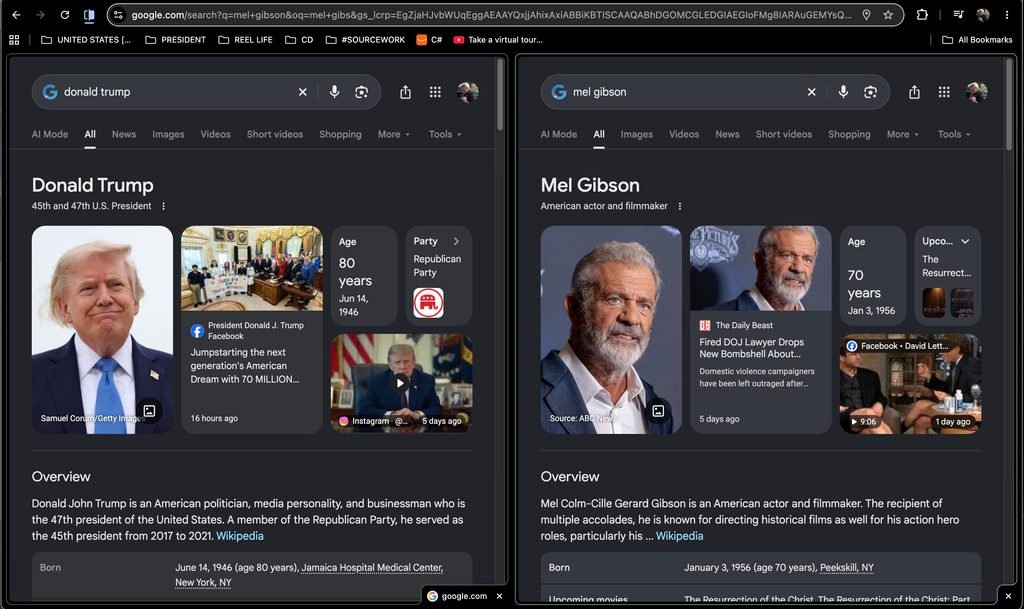This screenshot has width=1024, height=609.
Task: Open Google Lens in the mel gibson pane
Action: point(870,92)
